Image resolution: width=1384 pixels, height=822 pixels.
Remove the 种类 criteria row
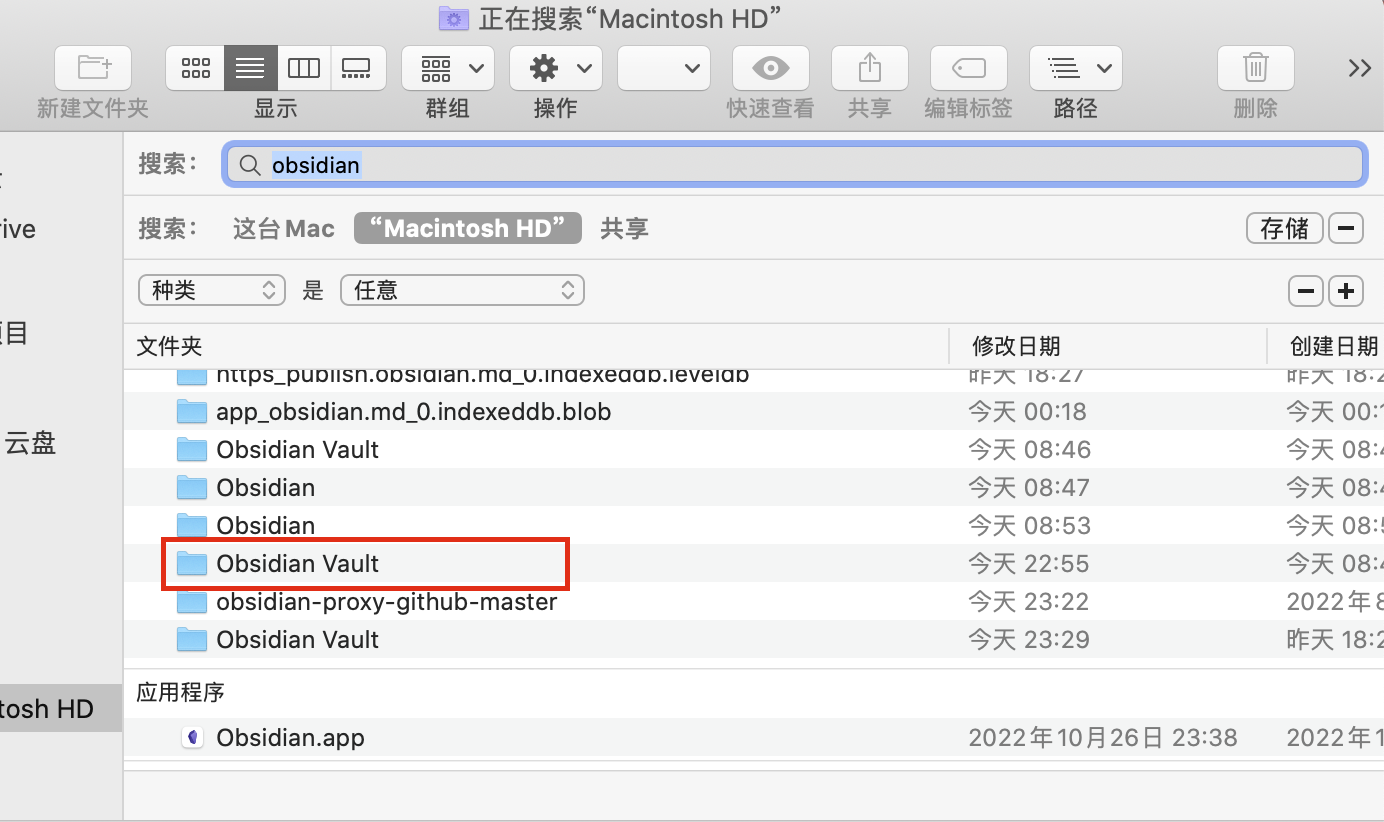coord(1306,291)
